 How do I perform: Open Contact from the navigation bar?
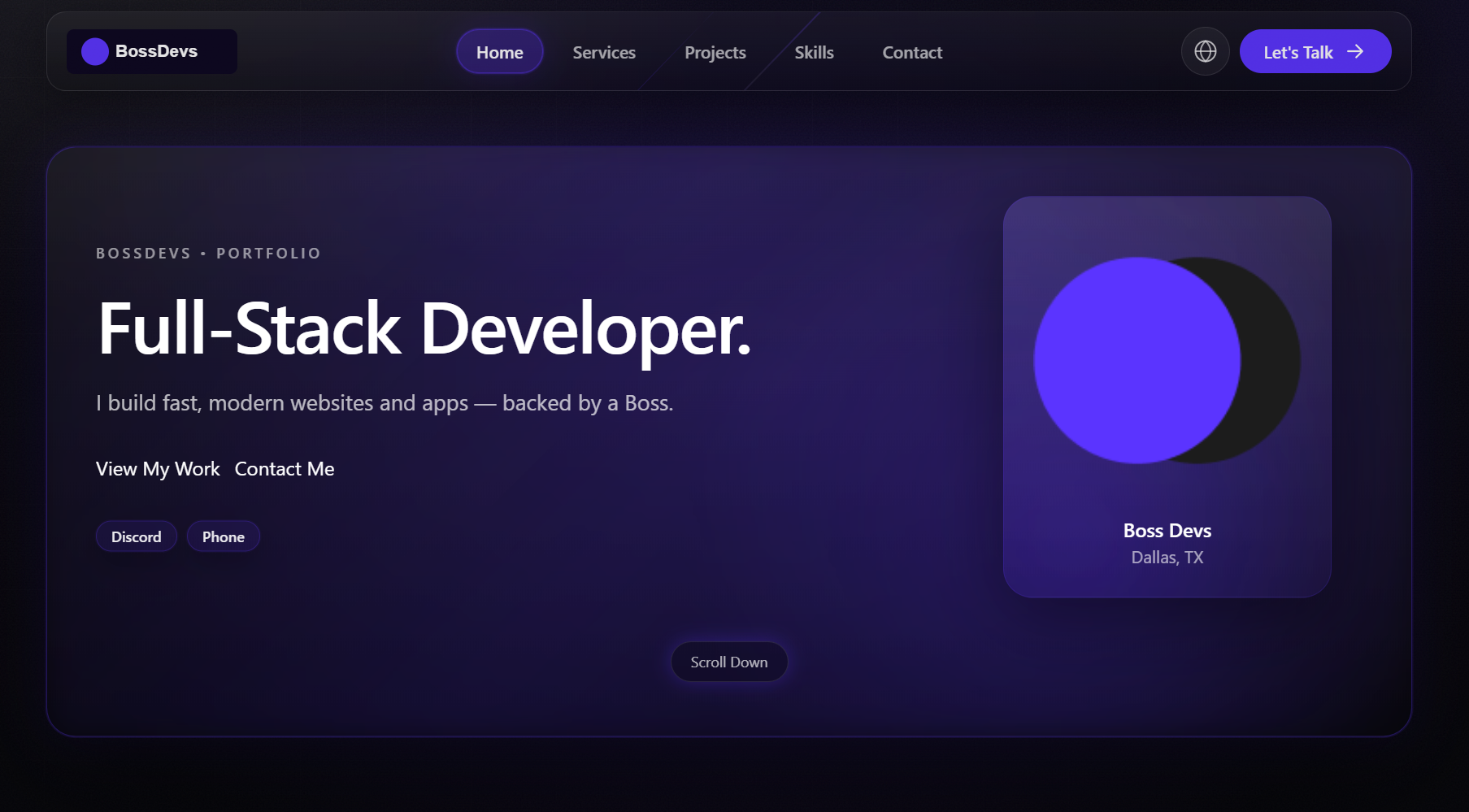(x=912, y=52)
